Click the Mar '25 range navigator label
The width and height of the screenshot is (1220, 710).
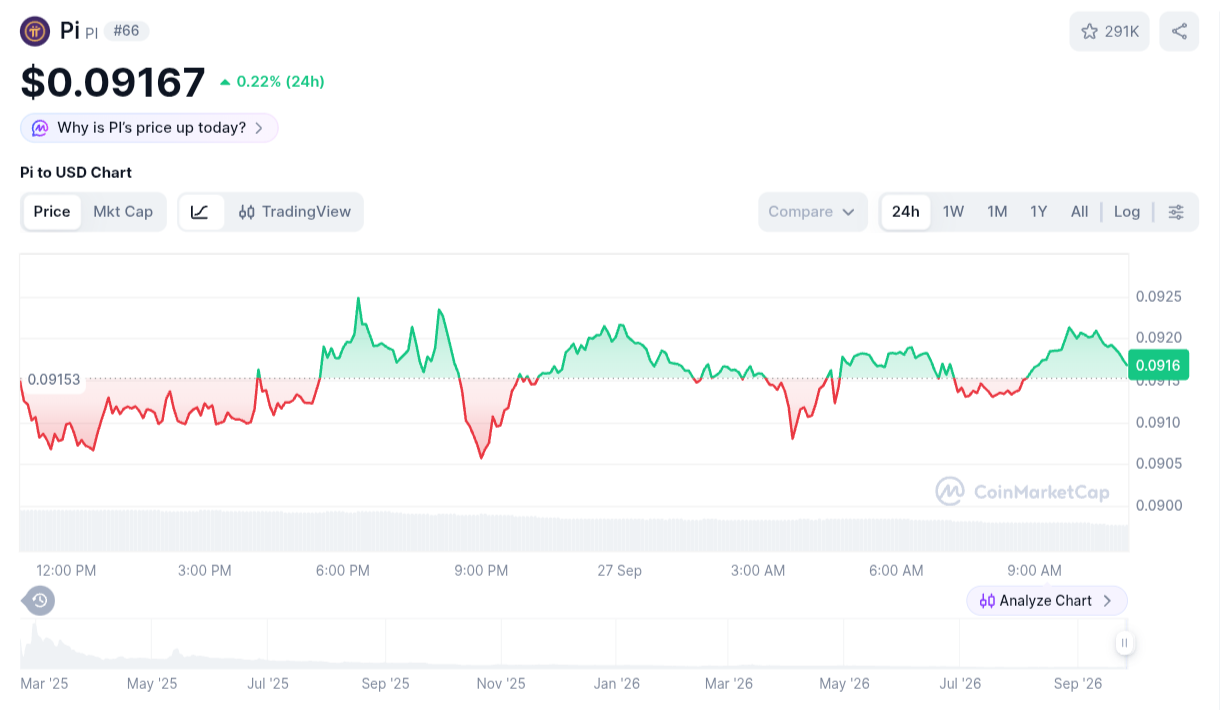[x=44, y=684]
